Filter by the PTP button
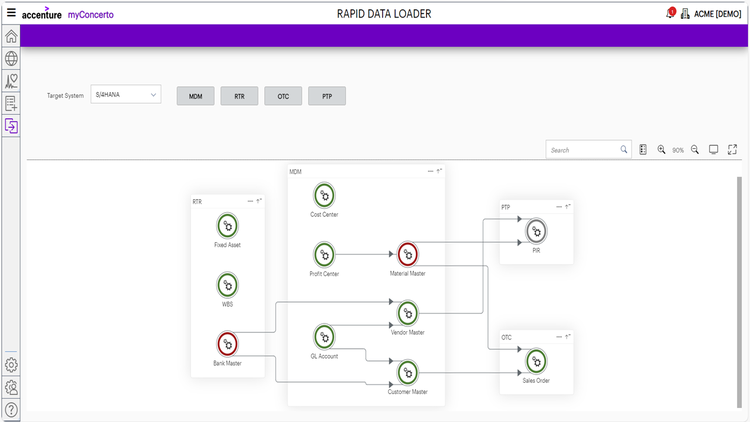The height and width of the screenshot is (422, 750). pos(327,96)
